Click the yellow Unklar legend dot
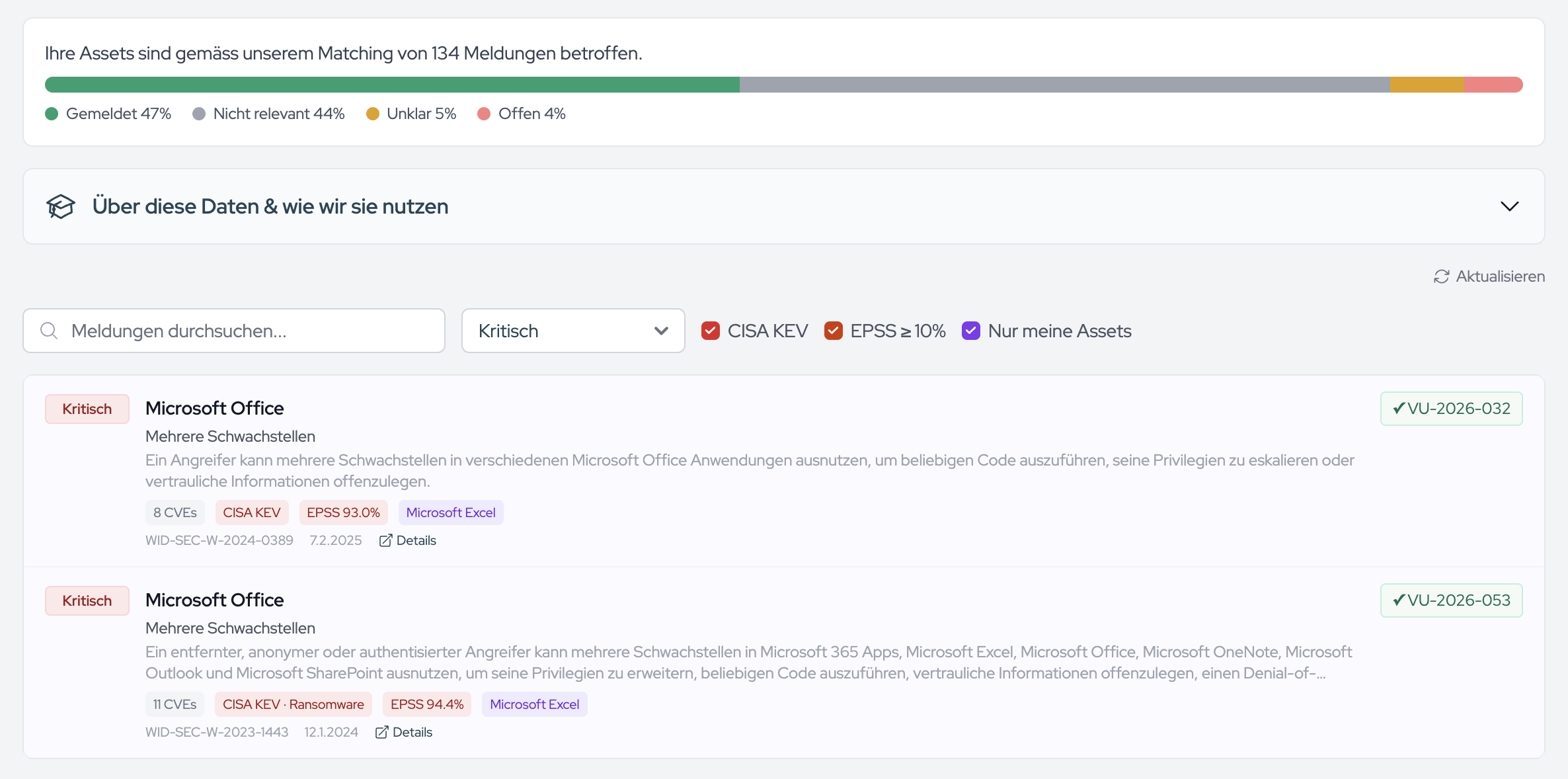The image size is (1568, 779). tap(373, 114)
